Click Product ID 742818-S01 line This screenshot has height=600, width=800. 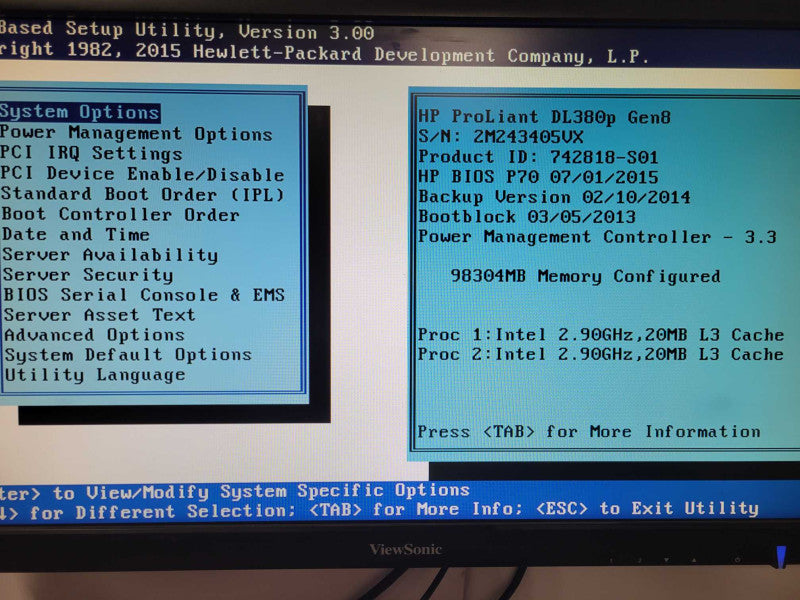[538, 157]
